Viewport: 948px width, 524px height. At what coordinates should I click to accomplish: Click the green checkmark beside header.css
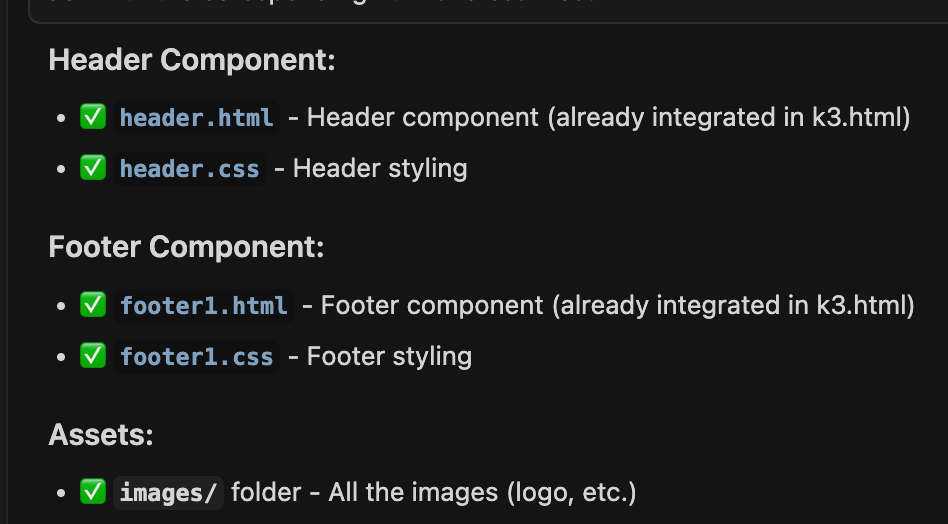[93, 168]
